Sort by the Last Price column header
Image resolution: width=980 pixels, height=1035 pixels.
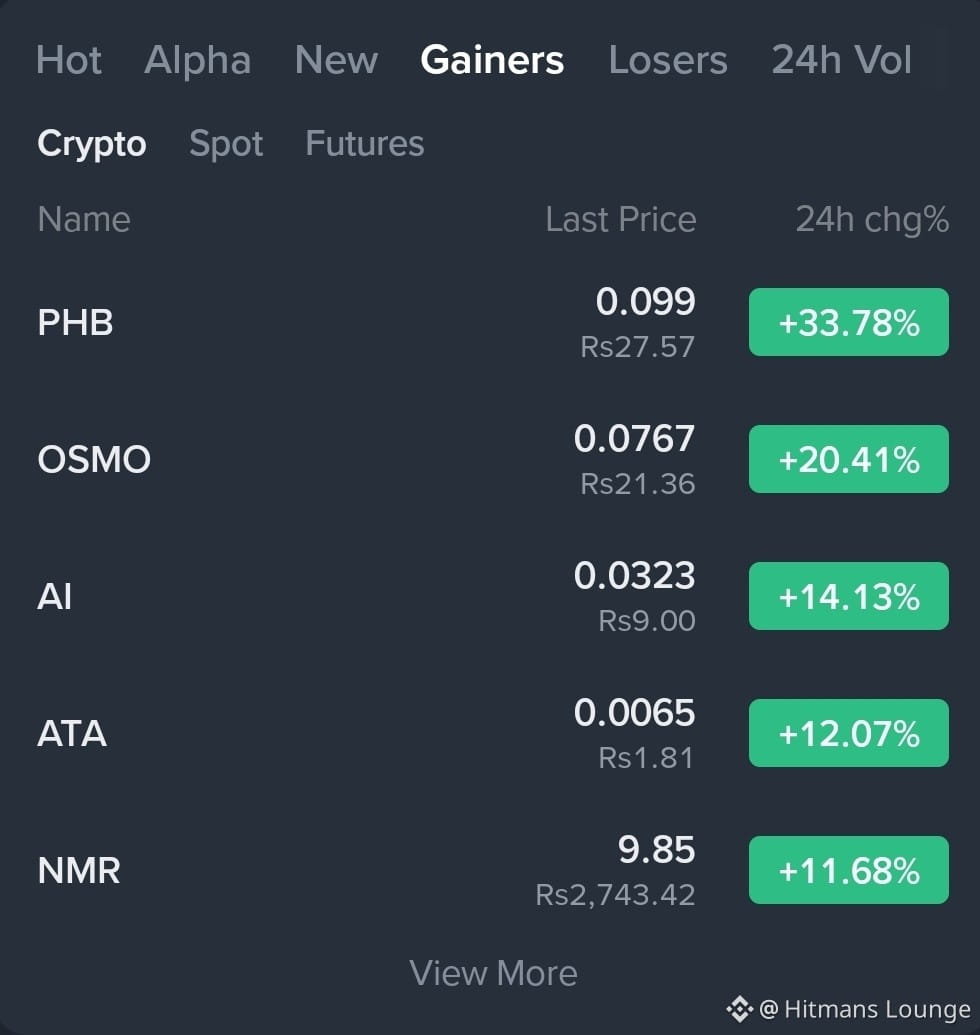[x=620, y=219]
